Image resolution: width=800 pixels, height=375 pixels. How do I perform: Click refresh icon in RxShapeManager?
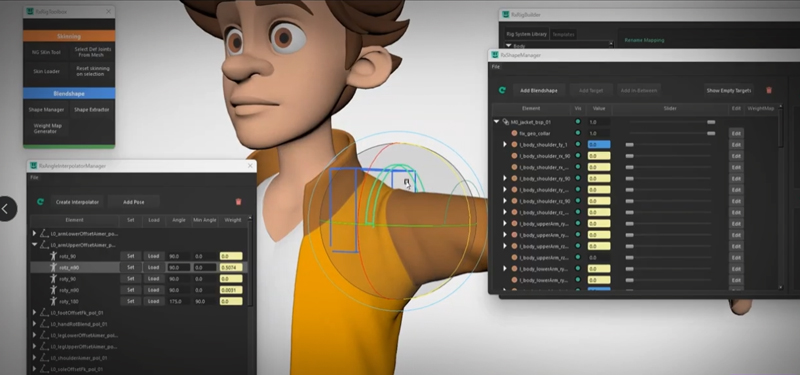pos(502,90)
